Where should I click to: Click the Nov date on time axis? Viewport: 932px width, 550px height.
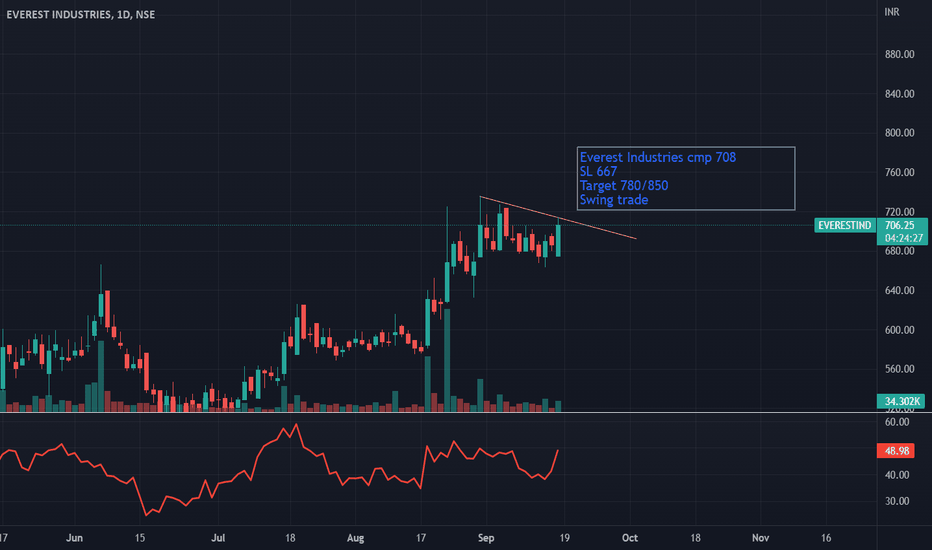(760, 538)
